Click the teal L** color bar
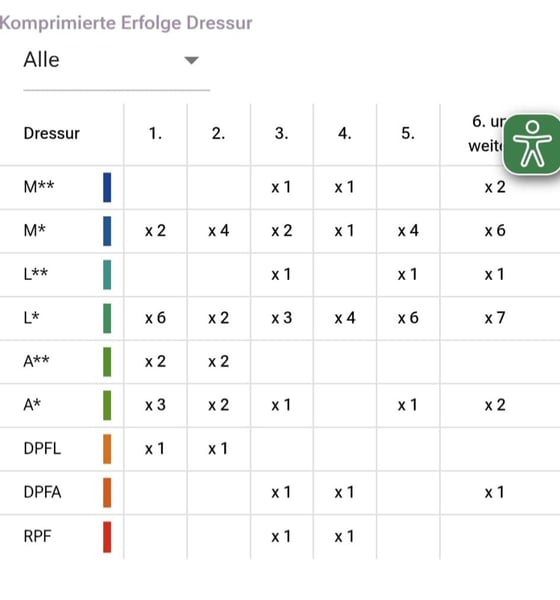The height and width of the screenshot is (600, 560). point(107,274)
